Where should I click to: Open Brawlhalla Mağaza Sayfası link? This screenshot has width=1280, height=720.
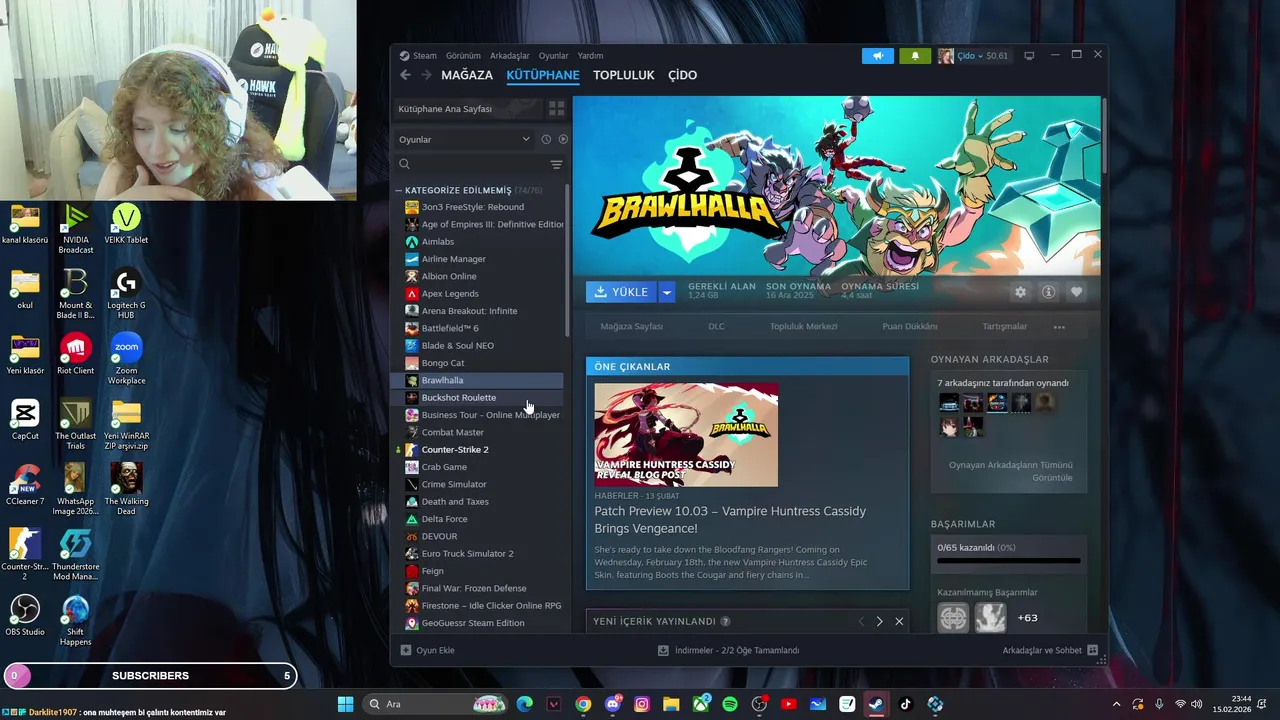coord(631,327)
